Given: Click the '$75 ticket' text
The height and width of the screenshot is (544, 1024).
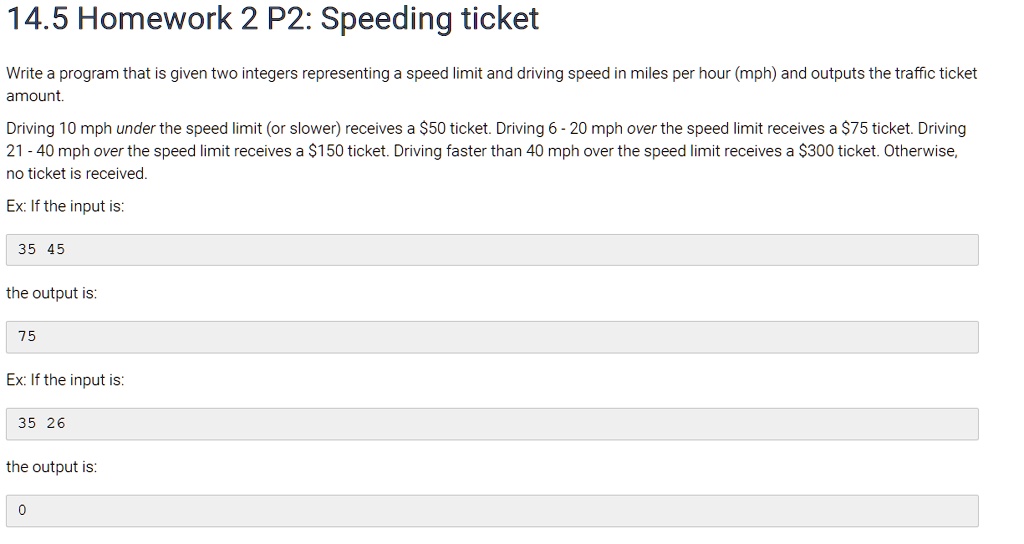Looking at the screenshot, I should point(876,129).
